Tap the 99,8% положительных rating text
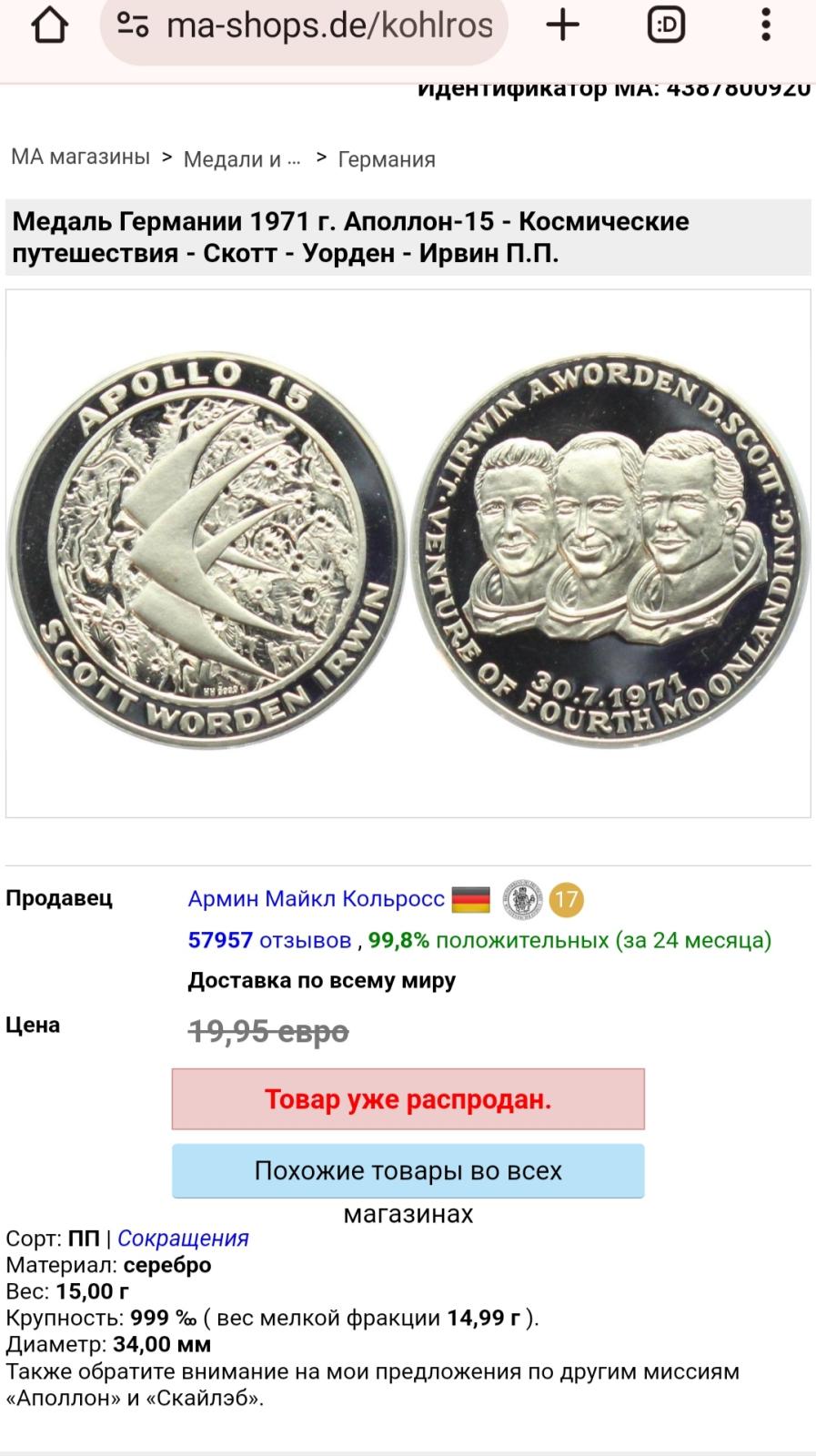Image resolution: width=816 pixels, height=1456 pixels. tap(489, 940)
